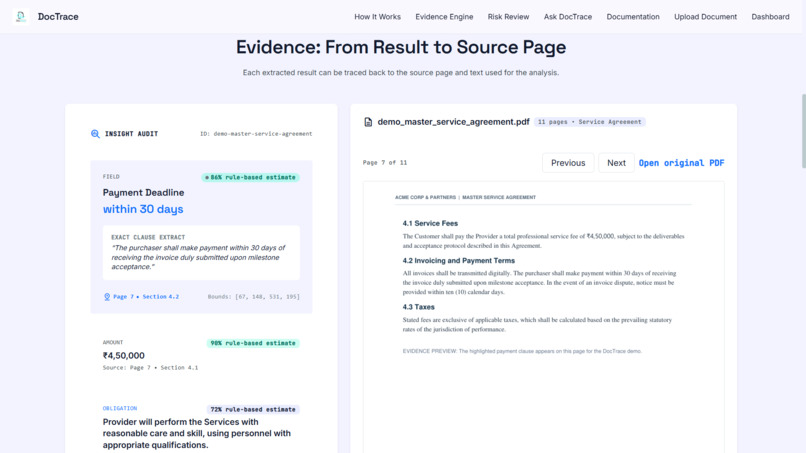This screenshot has height=453, width=806.
Task: Select the ₹4,50,000 amount value
Action: pyautogui.click(x=123, y=355)
